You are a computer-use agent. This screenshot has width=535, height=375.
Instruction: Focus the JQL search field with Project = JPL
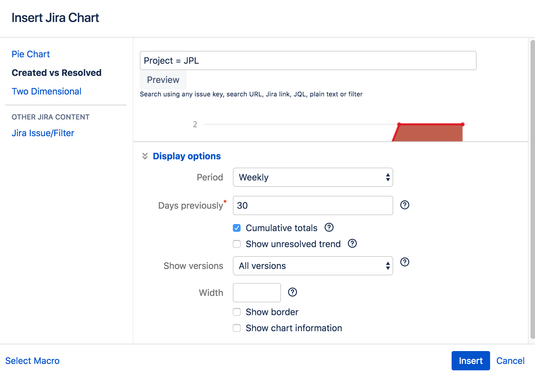[308, 61]
